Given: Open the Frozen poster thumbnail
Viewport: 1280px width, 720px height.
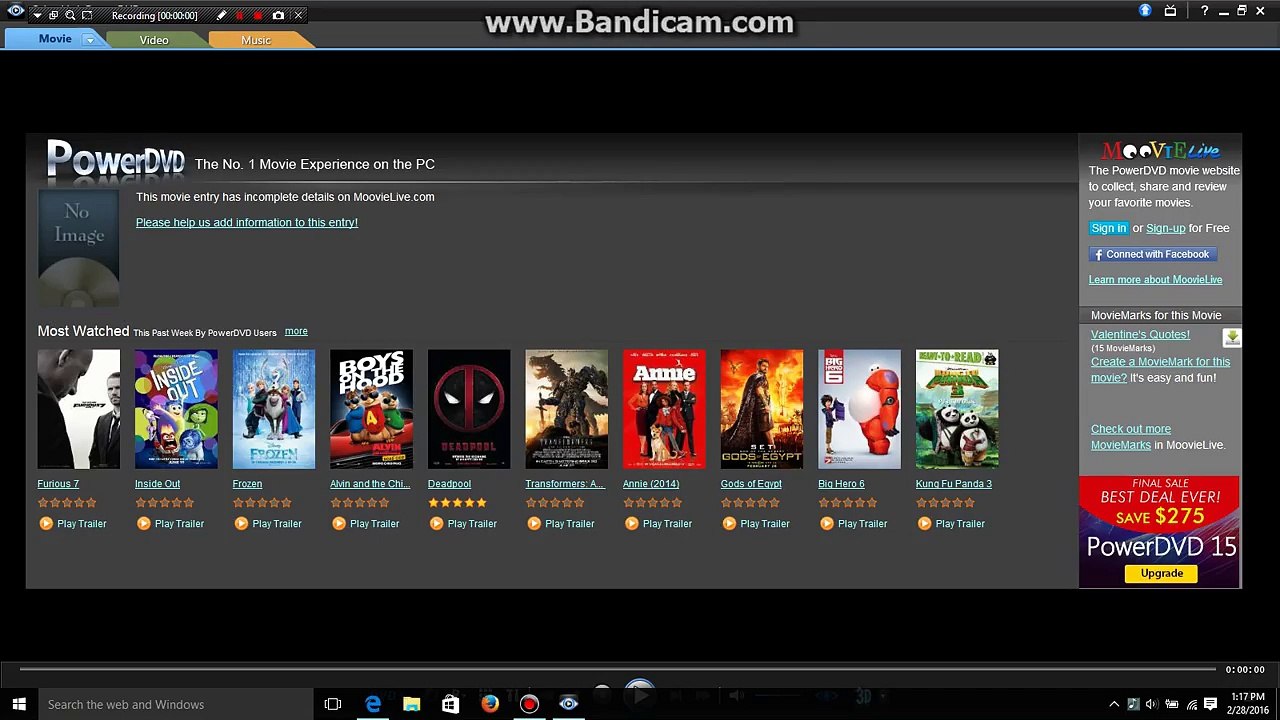Looking at the screenshot, I should 273,409.
